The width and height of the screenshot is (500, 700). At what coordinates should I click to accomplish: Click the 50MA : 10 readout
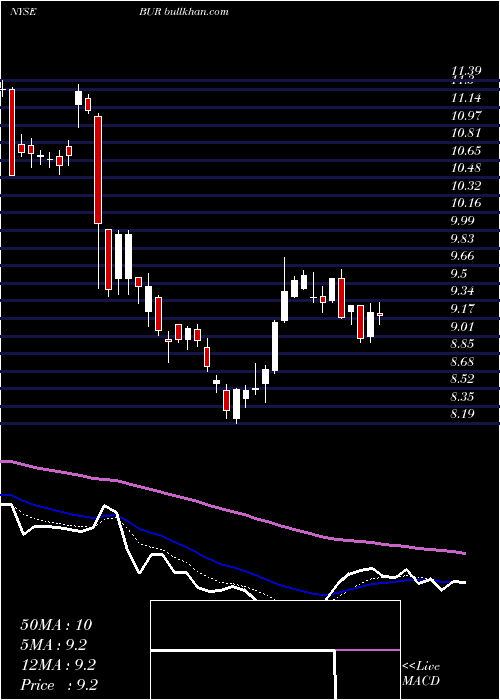[56, 625]
